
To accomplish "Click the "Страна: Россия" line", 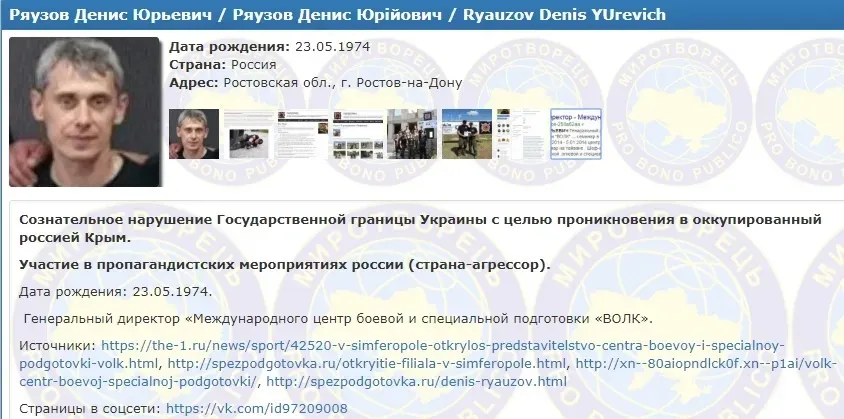I will [223, 65].
